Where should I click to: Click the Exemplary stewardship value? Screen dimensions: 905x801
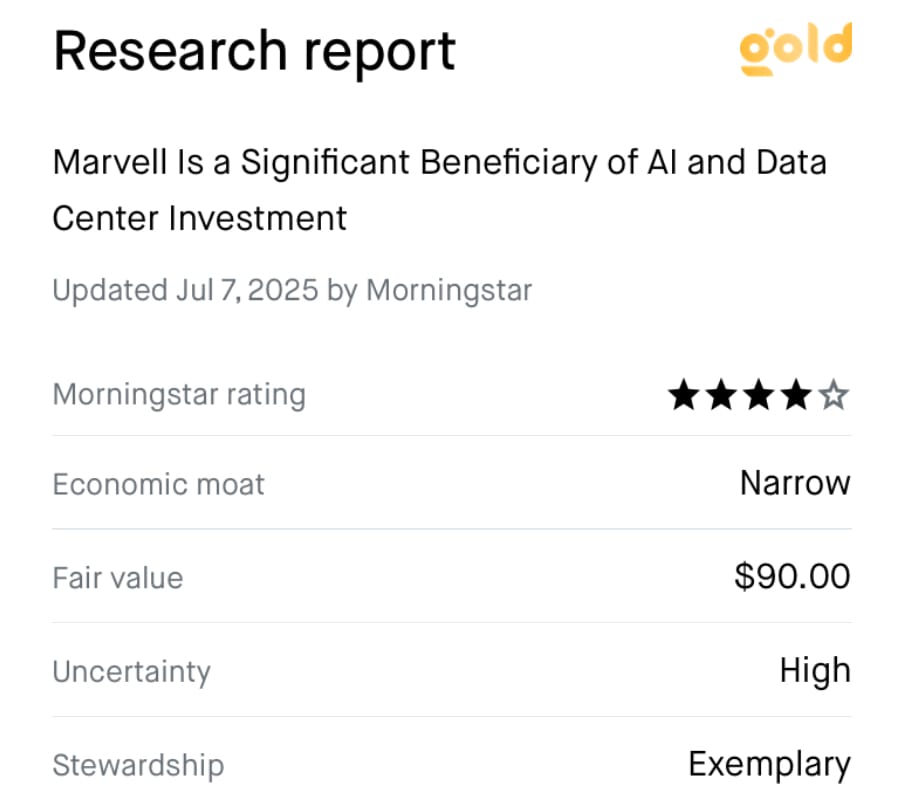click(x=770, y=765)
